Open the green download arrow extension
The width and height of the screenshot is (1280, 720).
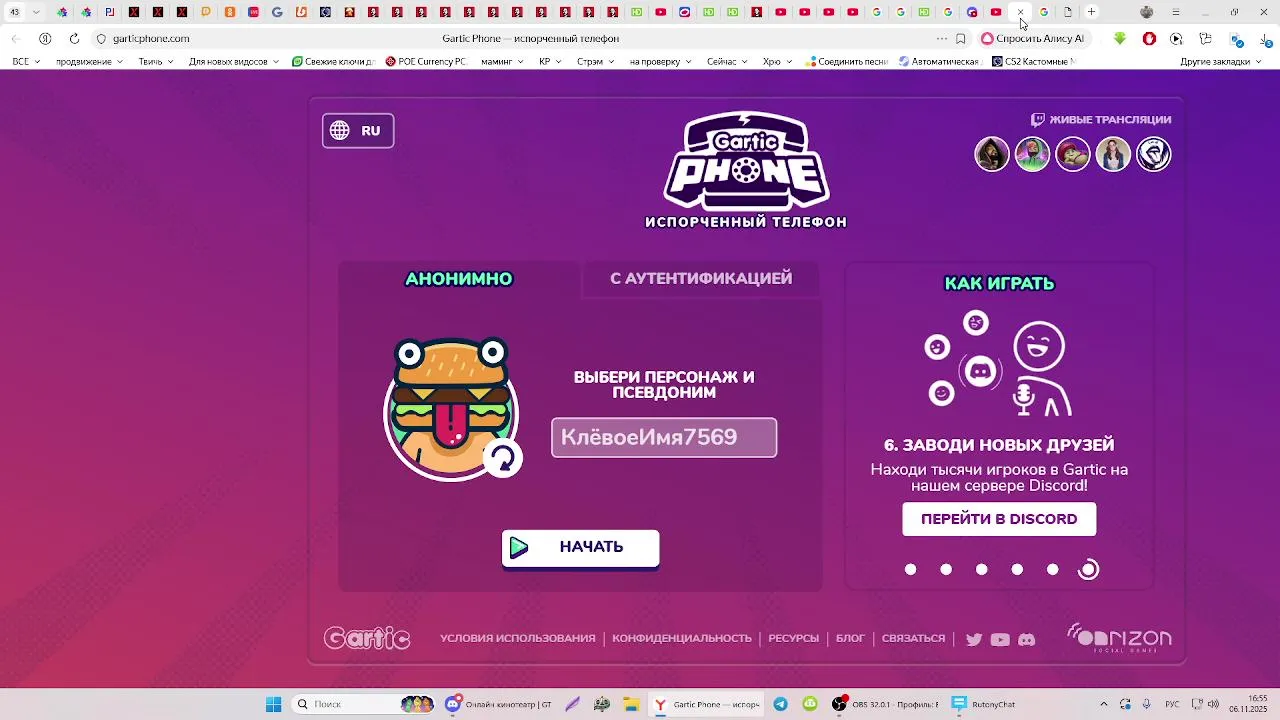[x=1120, y=39]
